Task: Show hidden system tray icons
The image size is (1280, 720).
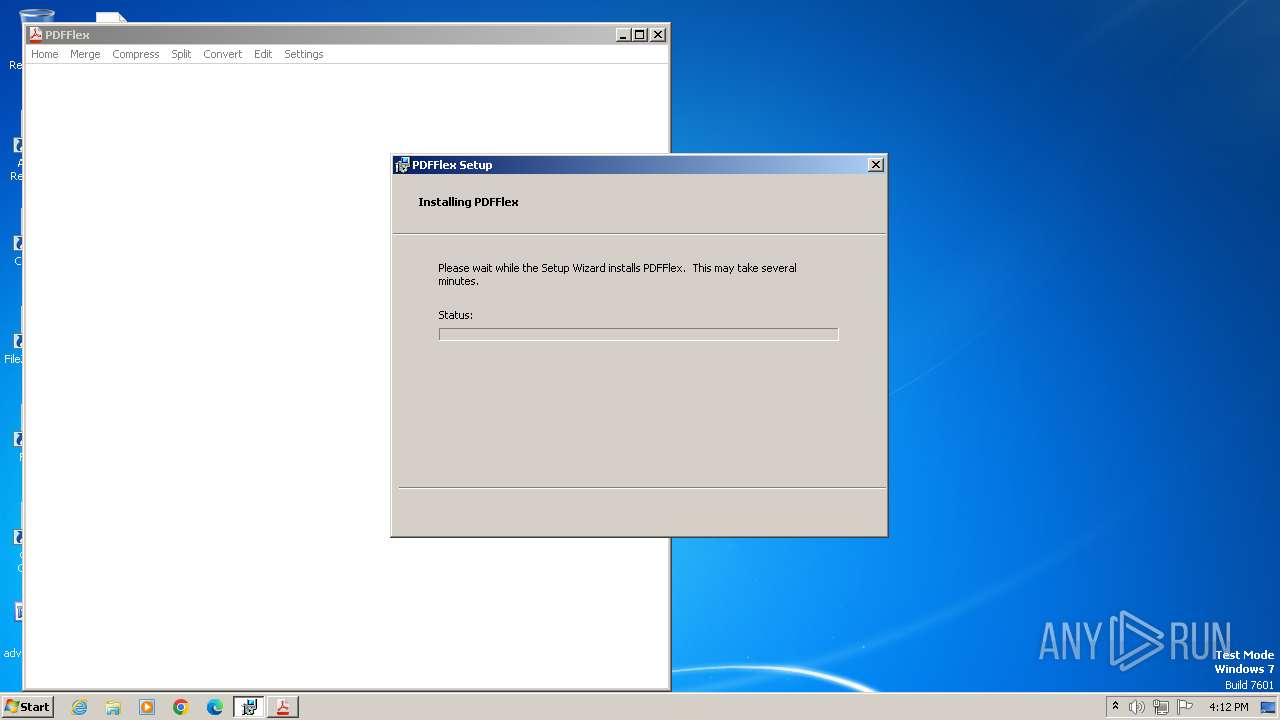Action: [1115, 707]
